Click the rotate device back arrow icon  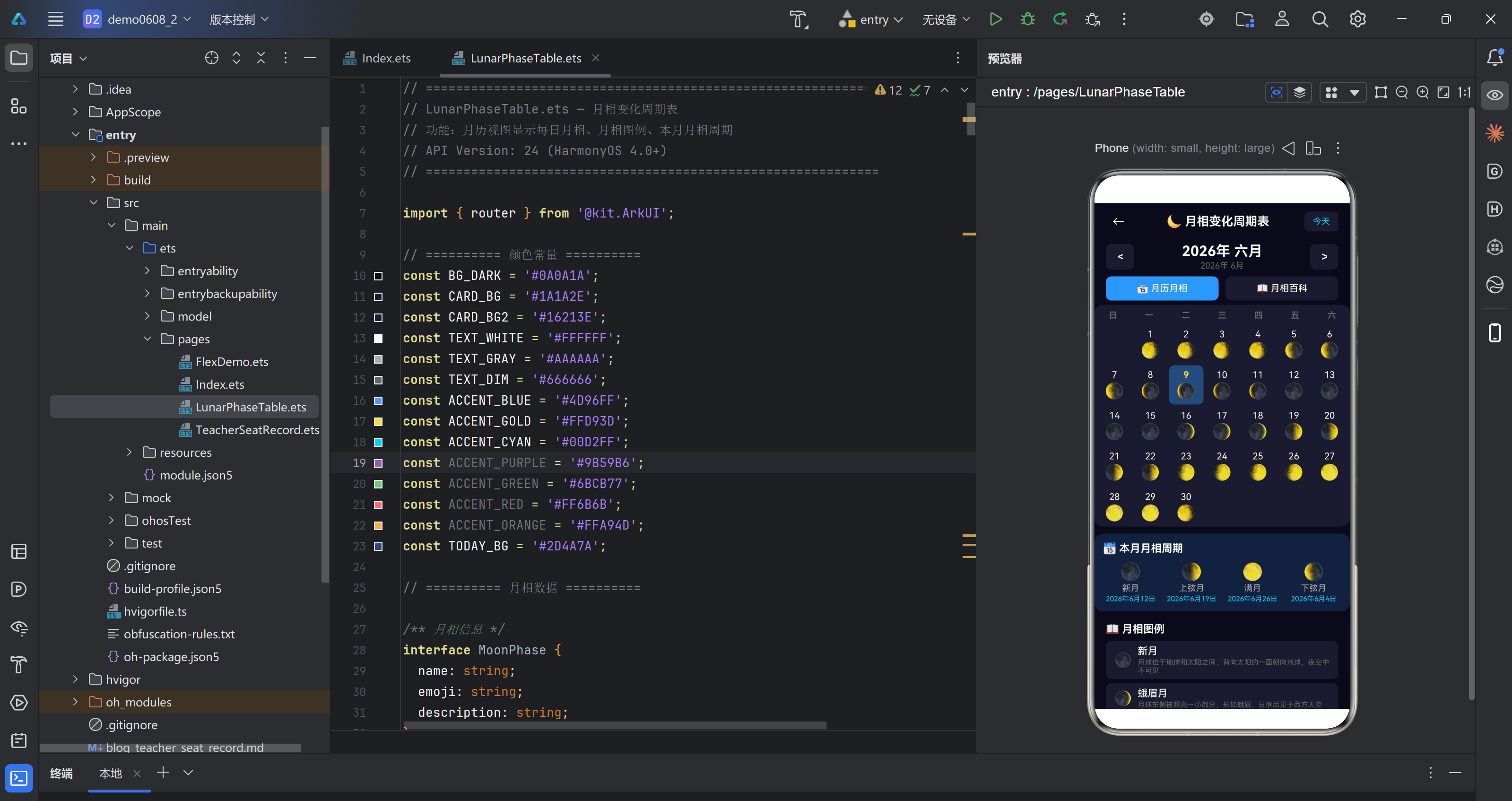[x=1288, y=148]
